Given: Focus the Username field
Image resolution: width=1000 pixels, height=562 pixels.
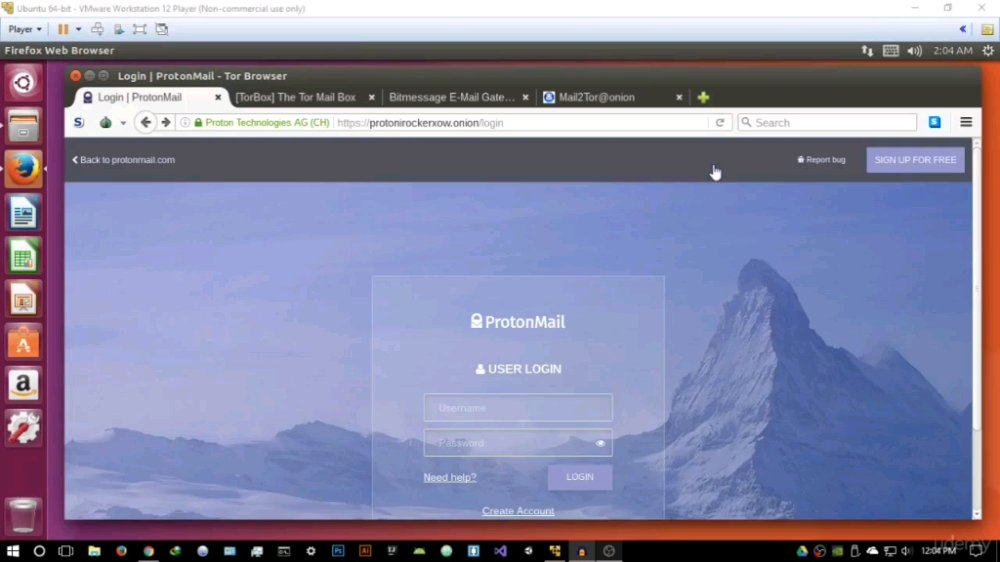Looking at the screenshot, I should (518, 408).
